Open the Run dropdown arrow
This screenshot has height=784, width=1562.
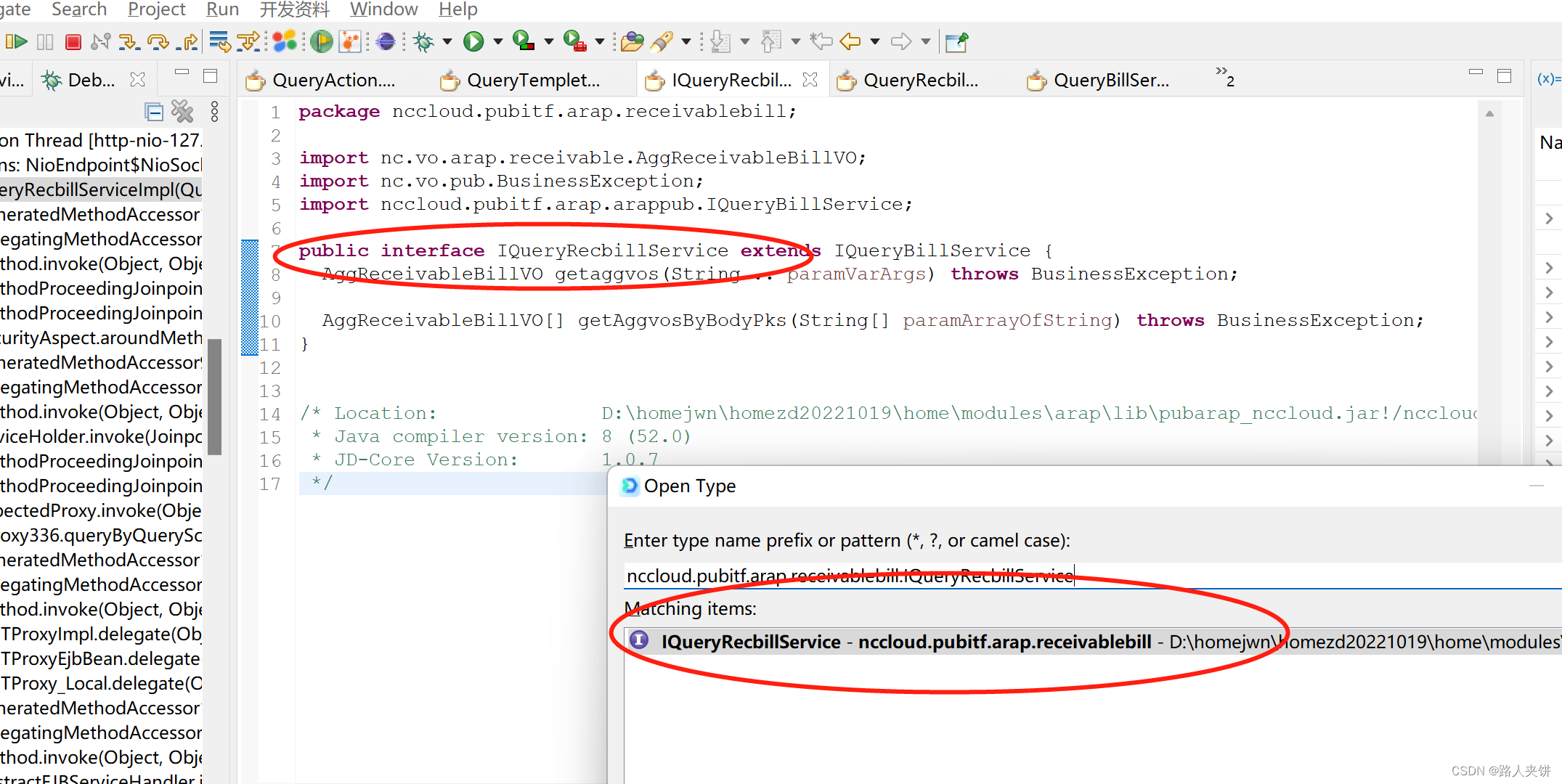pyautogui.click(x=498, y=41)
